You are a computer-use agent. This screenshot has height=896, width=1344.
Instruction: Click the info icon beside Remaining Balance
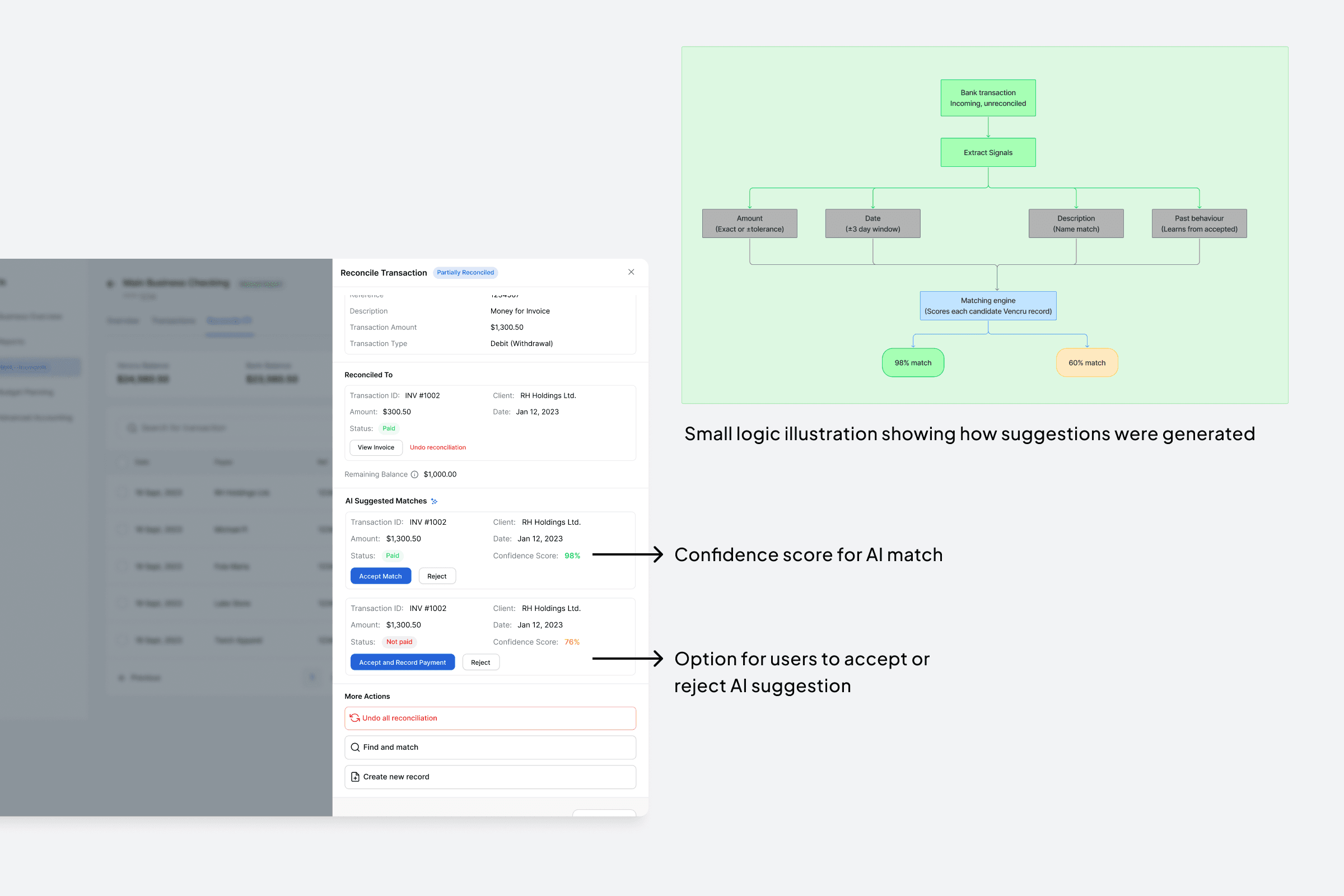click(x=415, y=474)
